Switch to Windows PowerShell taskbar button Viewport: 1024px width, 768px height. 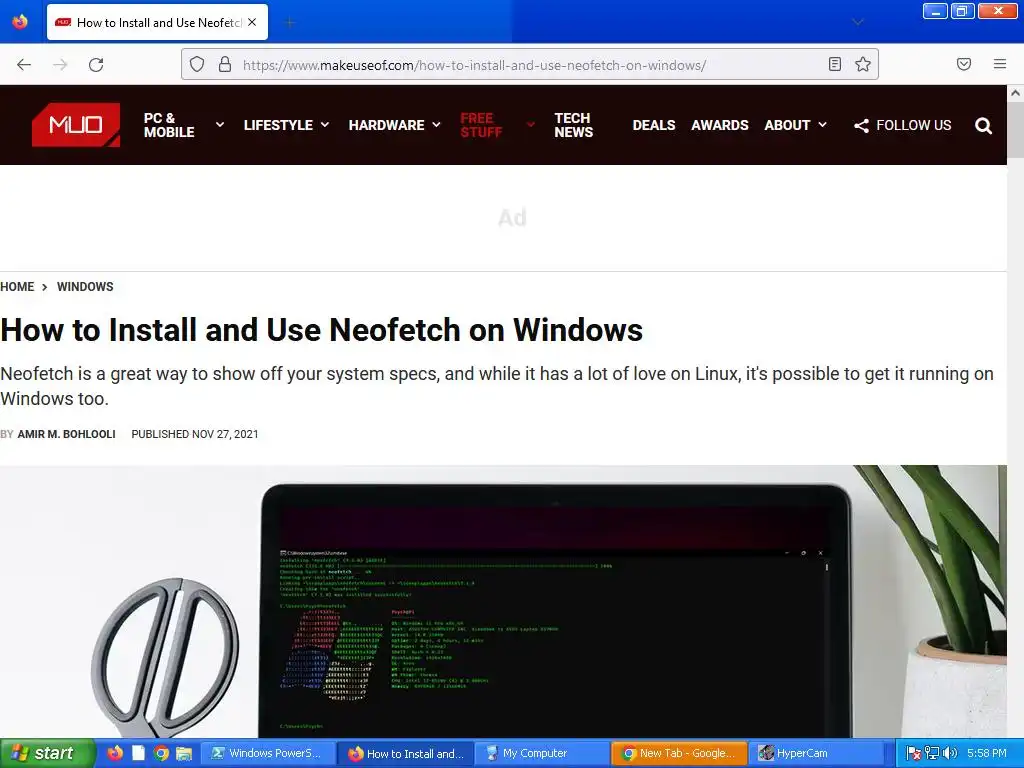pyautogui.click(x=267, y=753)
